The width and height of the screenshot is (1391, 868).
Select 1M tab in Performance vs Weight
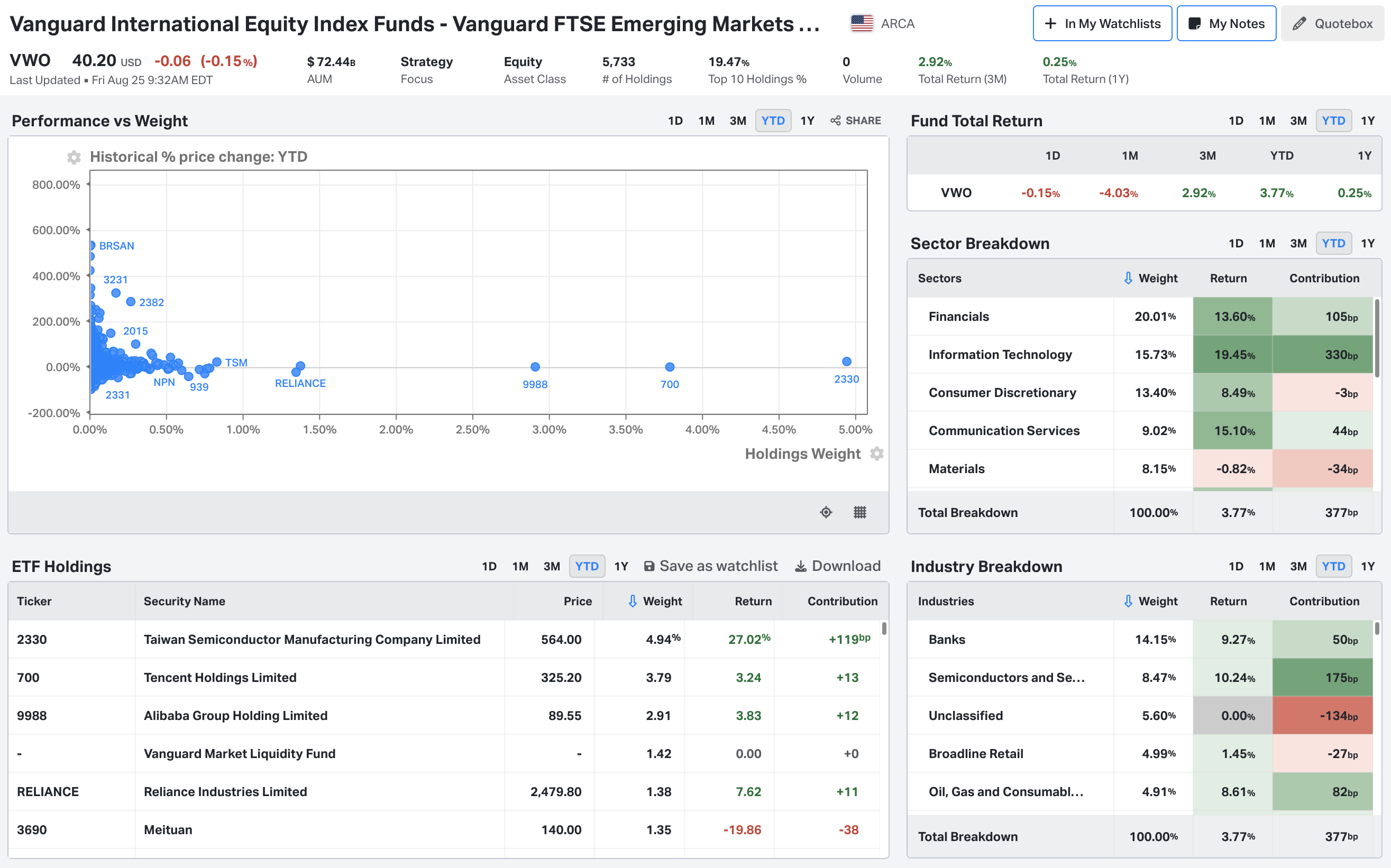click(x=707, y=121)
